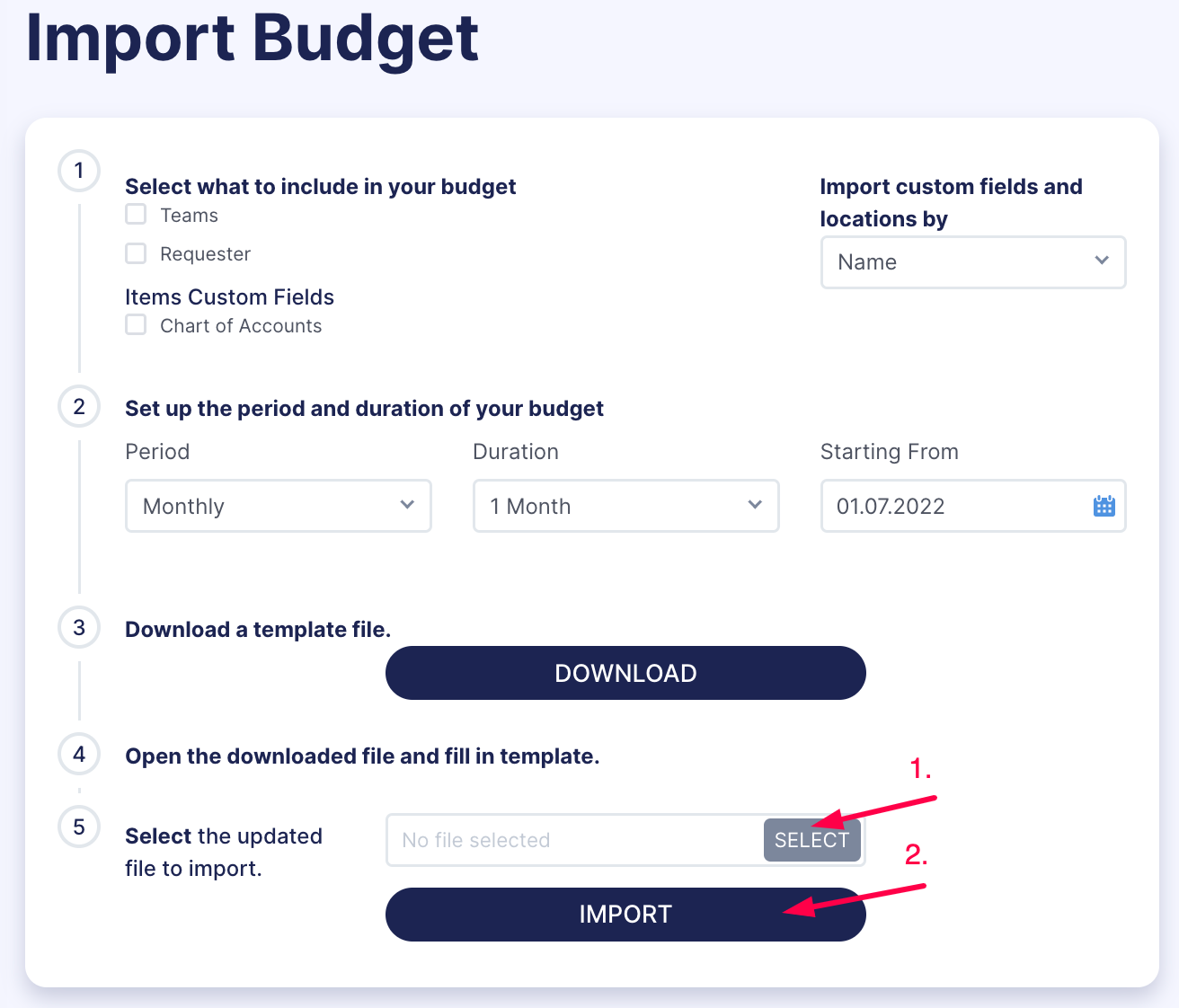This screenshot has width=1179, height=1008.
Task: Open the Period dropdown showing Monthly
Action: (x=278, y=506)
